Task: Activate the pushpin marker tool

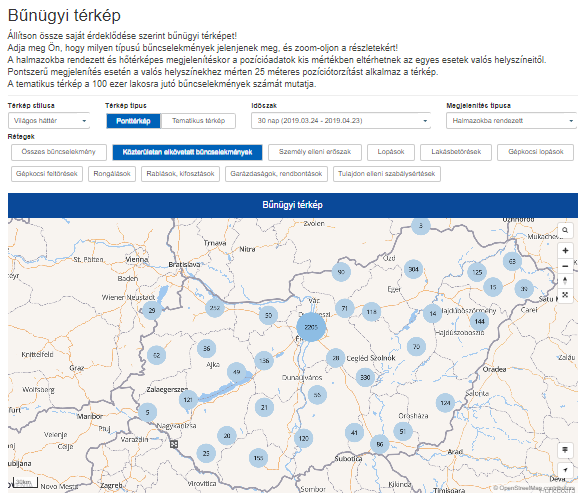Action: 565,449
